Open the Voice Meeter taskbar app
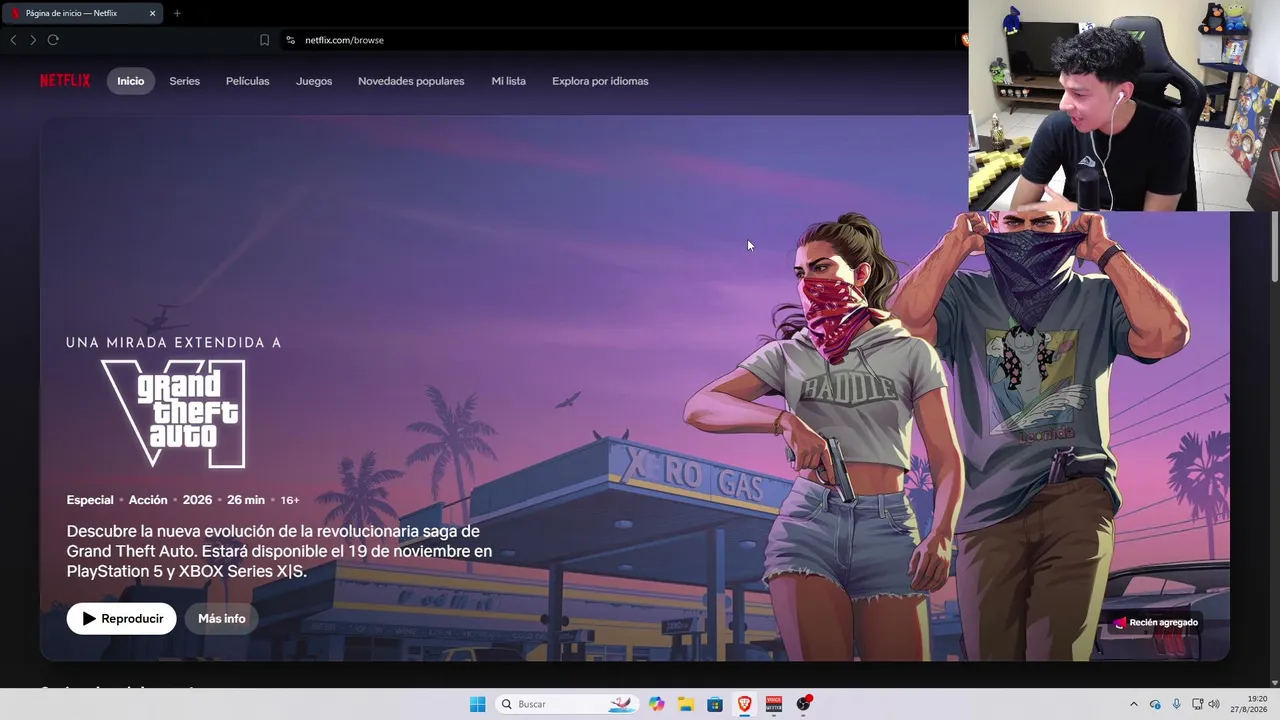The width and height of the screenshot is (1280, 720). (x=774, y=704)
